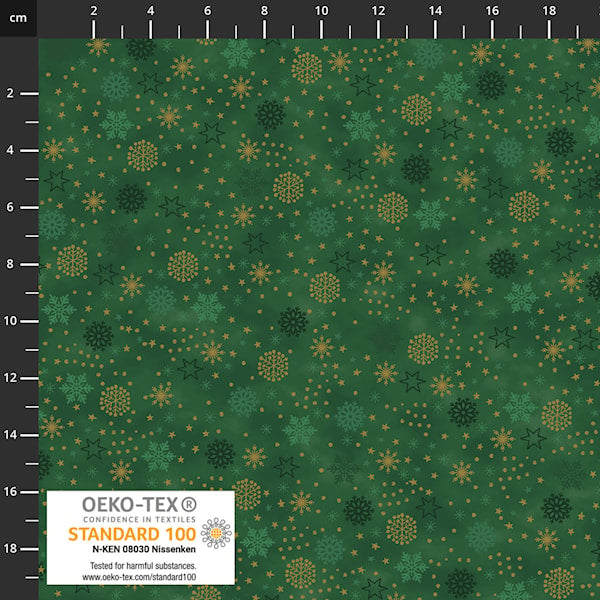Click the 4 mark on the left ruler
The height and width of the screenshot is (600, 600).
(10, 150)
